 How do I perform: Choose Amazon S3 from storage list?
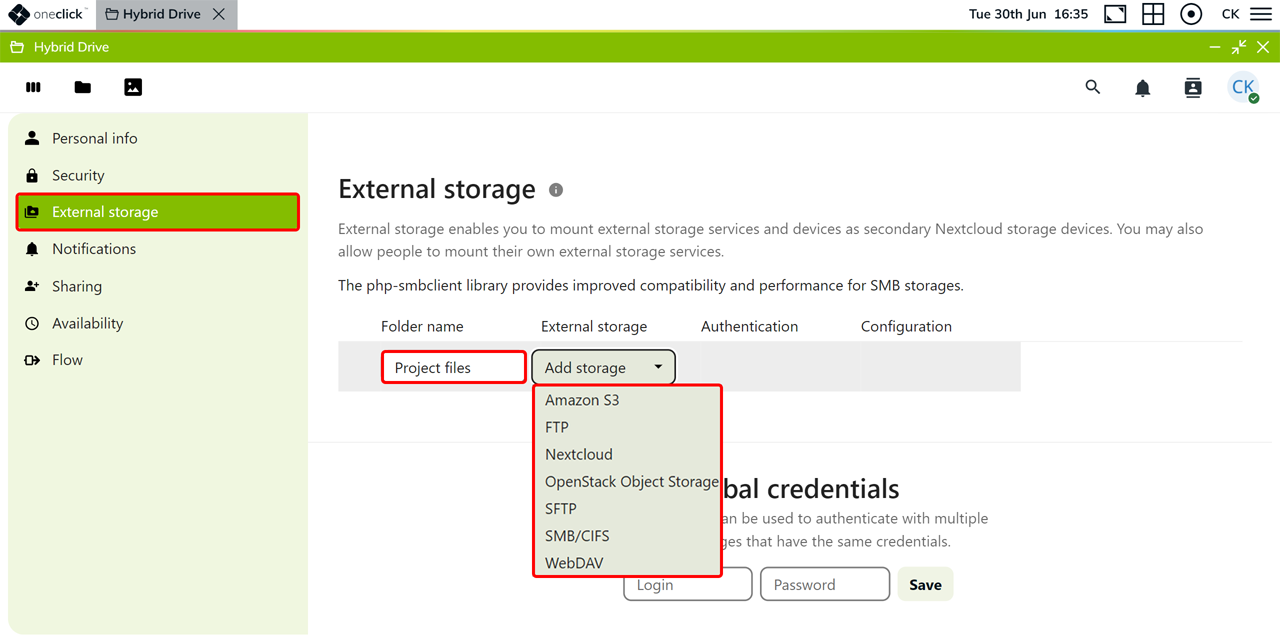[627, 400]
